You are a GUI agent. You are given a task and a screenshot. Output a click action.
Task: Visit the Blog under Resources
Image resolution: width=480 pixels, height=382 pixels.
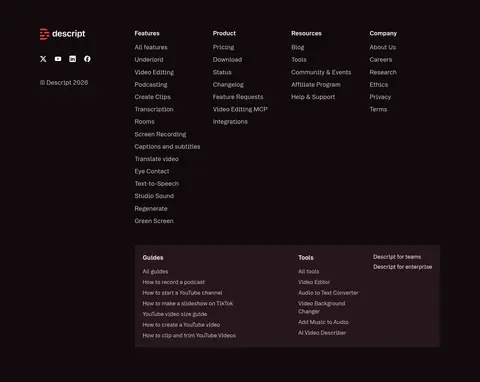(298, 47)
